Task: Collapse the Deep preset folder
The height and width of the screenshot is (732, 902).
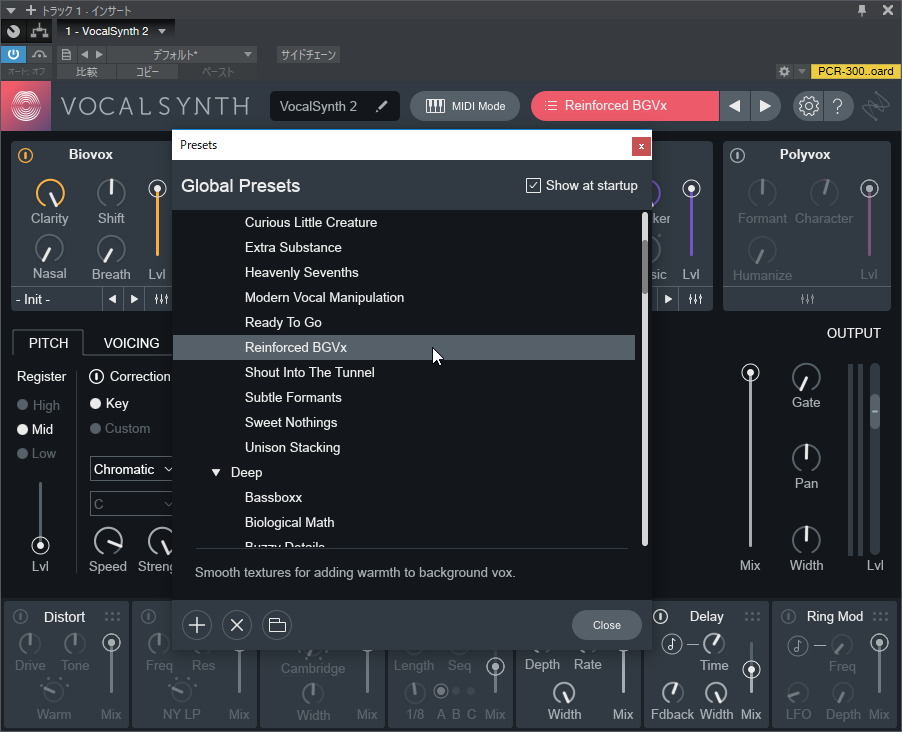Action: click(x=216, y=472)
